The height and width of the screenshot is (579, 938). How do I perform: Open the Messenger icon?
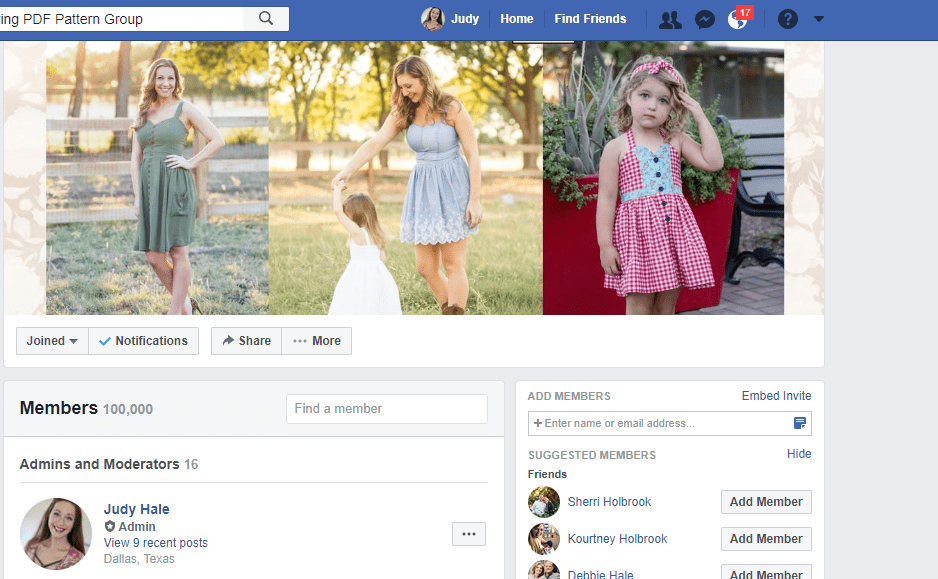(x=705, y=19)
